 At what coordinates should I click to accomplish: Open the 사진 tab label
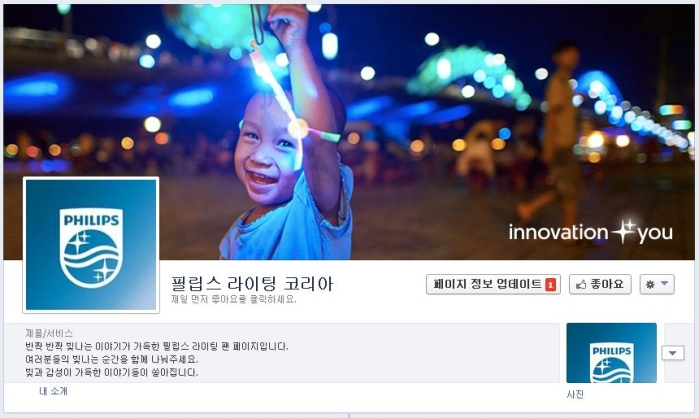click(575, 394)
